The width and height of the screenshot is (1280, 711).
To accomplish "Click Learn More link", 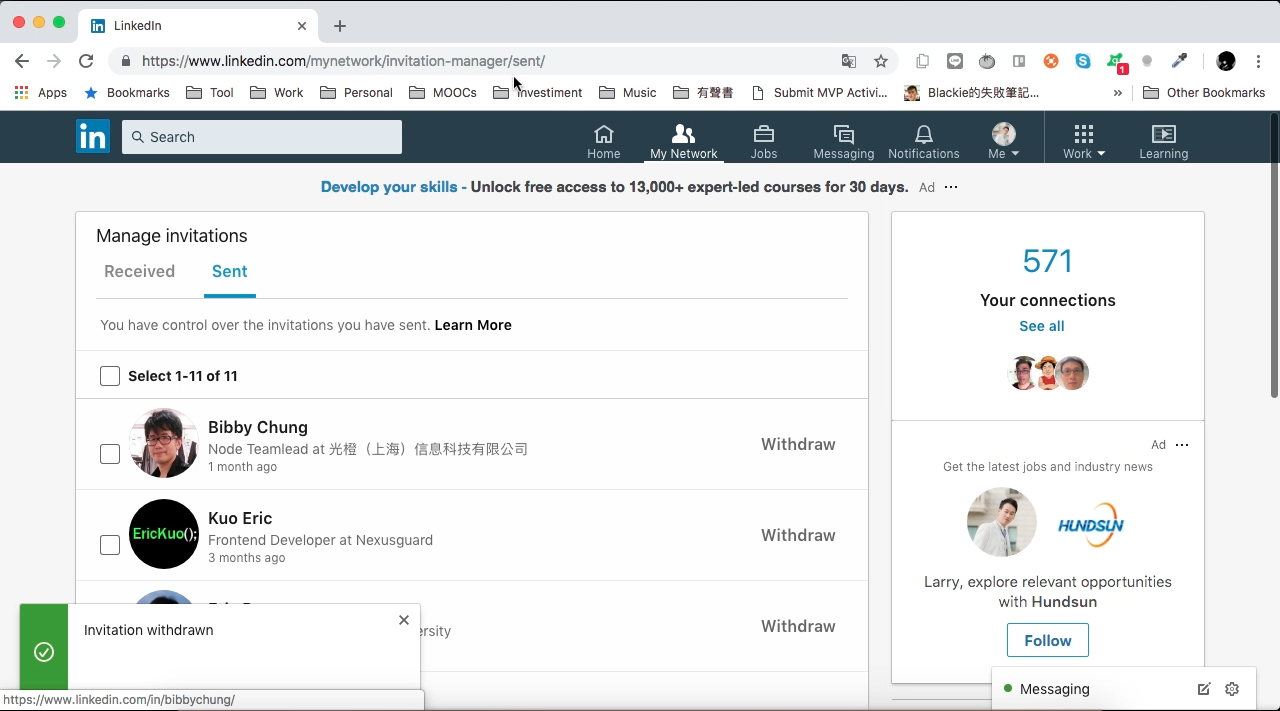I will pyautogui.click(x=473, y=325).
